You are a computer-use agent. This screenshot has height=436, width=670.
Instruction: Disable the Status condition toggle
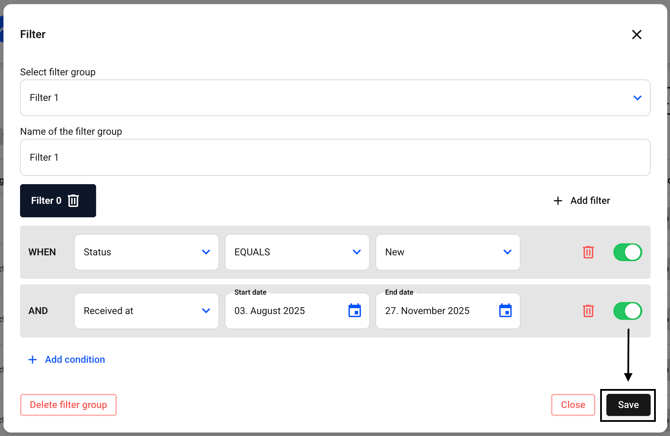tap(627, 252)
